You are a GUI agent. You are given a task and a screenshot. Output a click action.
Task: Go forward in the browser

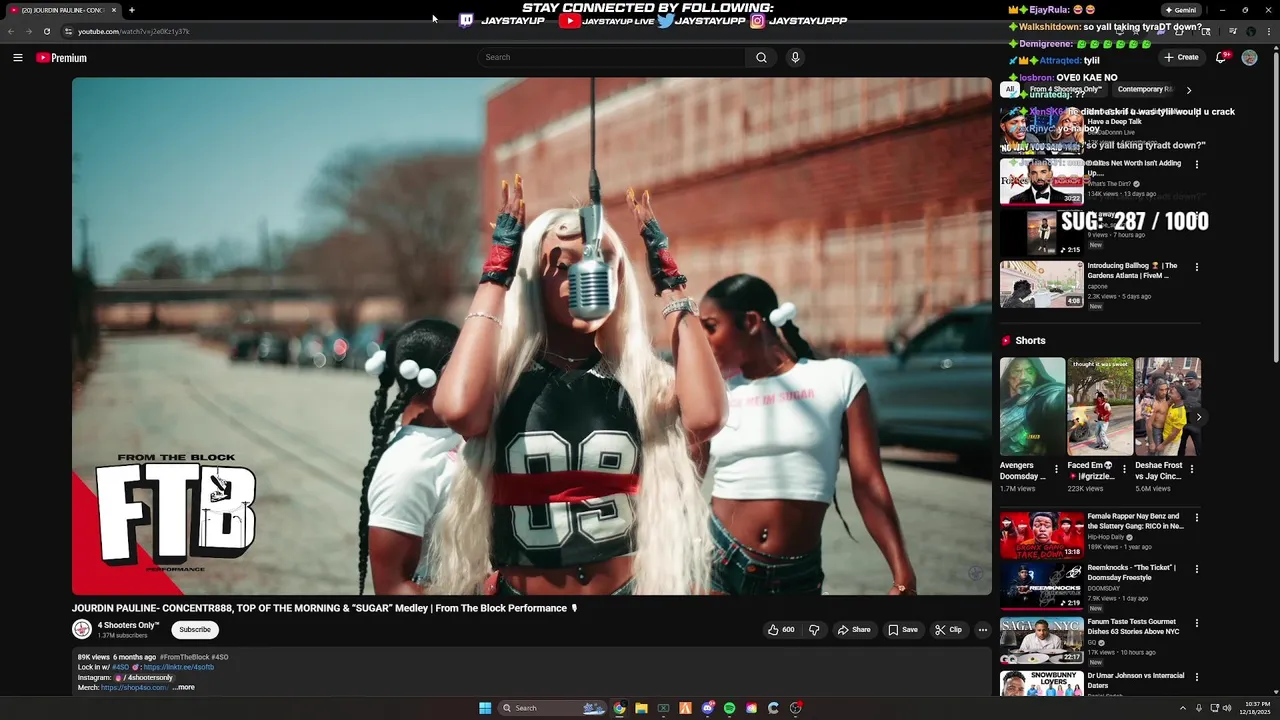[x=28, y=31]
